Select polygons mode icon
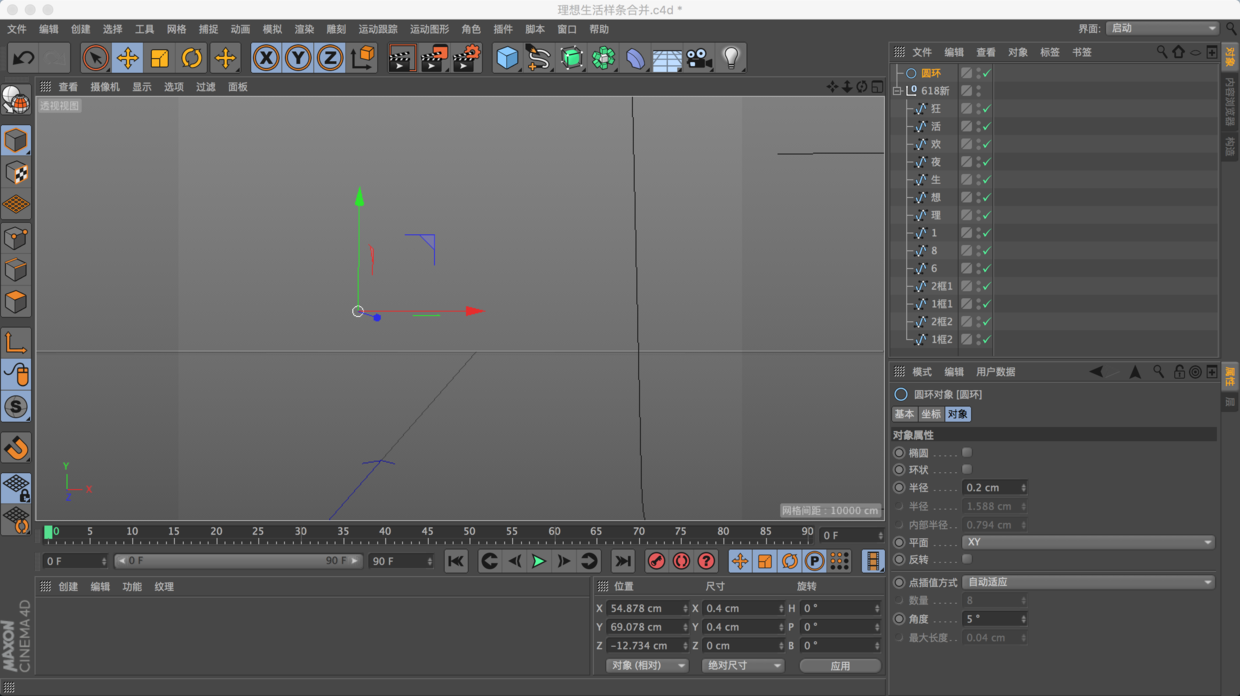Screen dimensions: 1240x696 (x=16, y=302)
